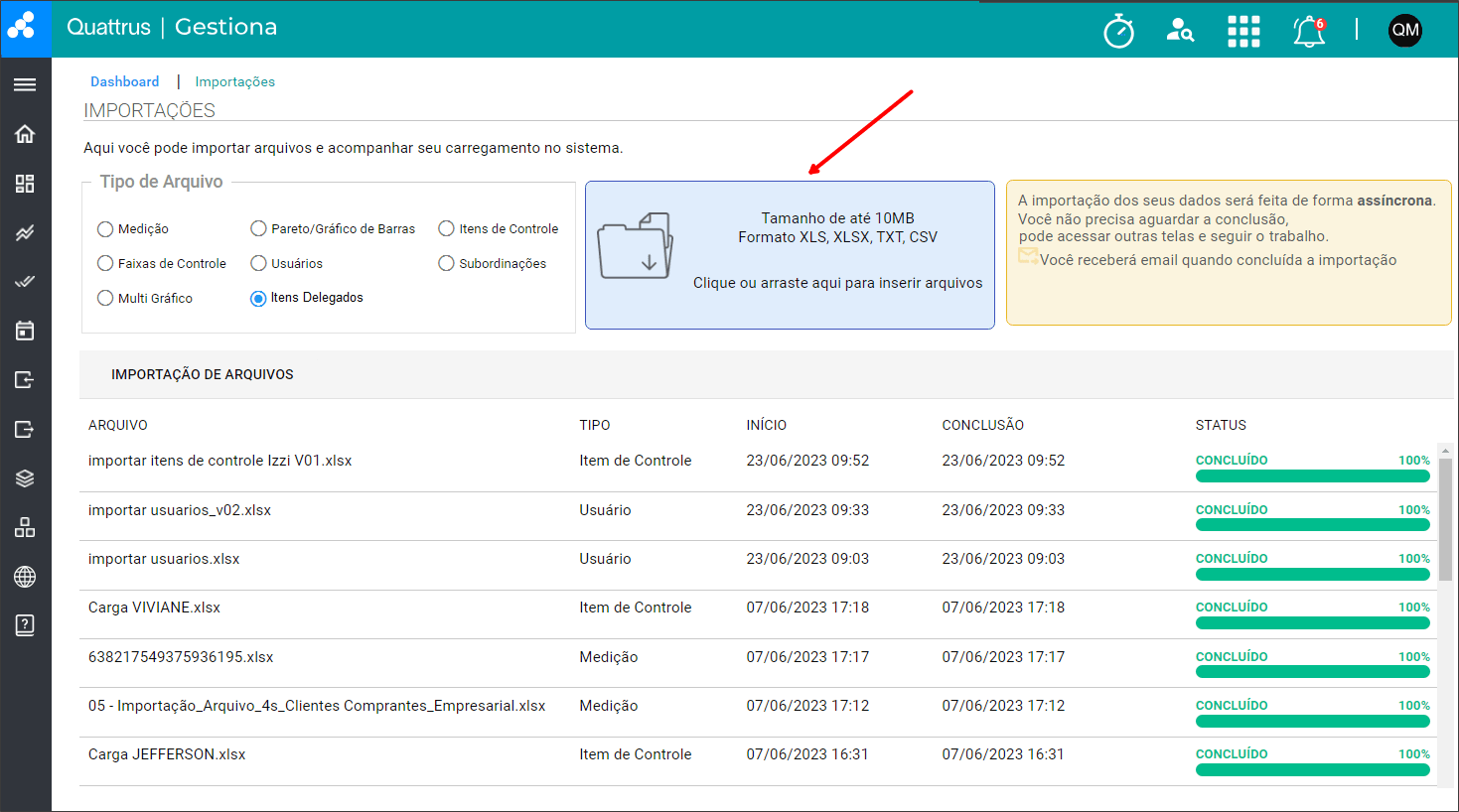
Task: Open the import arrow icon in the sidebar
Action: tap(25, 380)
